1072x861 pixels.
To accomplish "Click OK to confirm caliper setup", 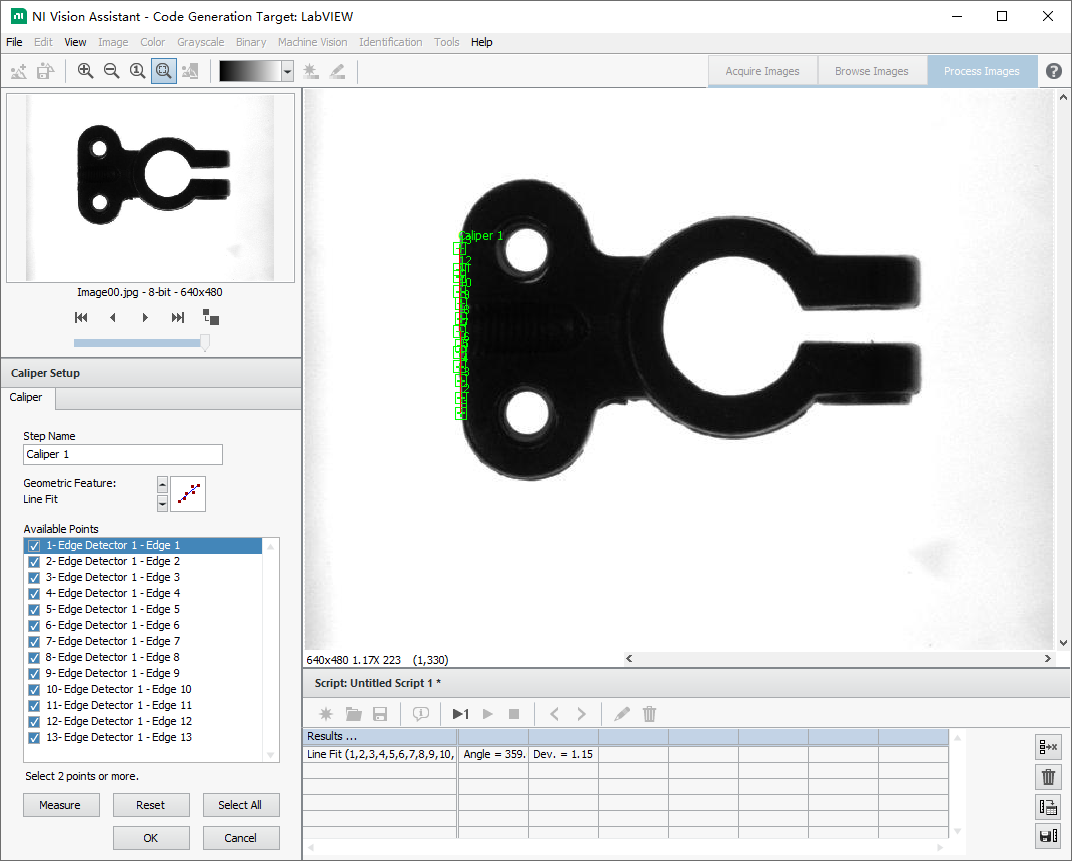I will click(151, 838).
